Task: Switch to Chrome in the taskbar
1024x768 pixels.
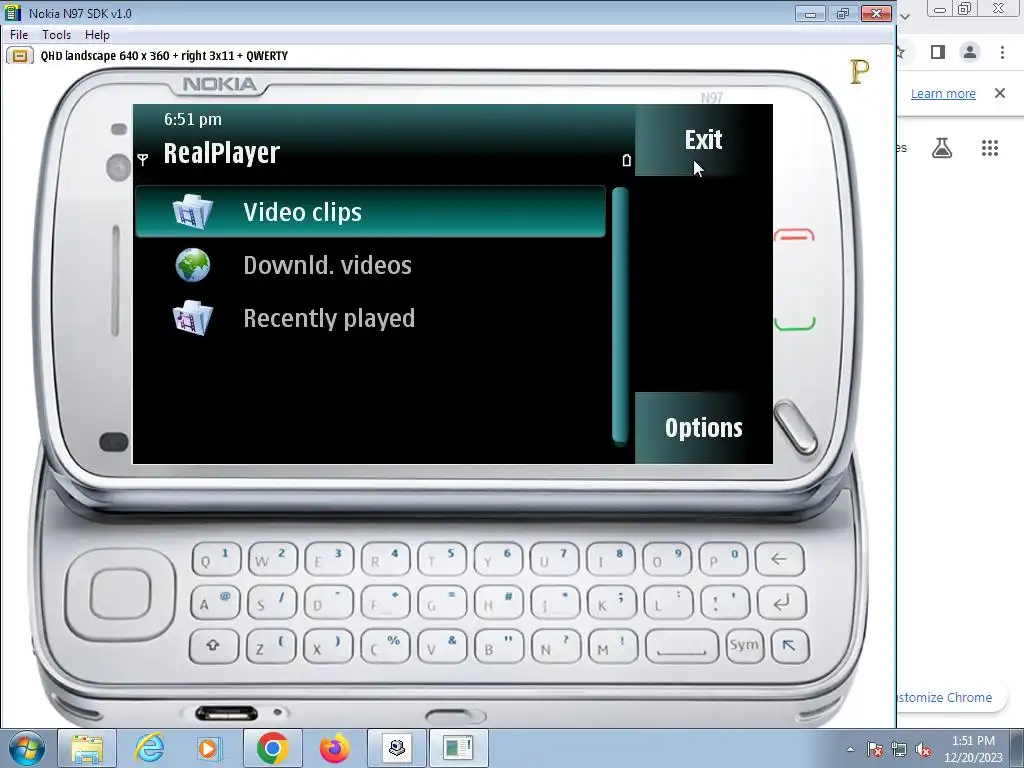Action: [x=272, y=748]
